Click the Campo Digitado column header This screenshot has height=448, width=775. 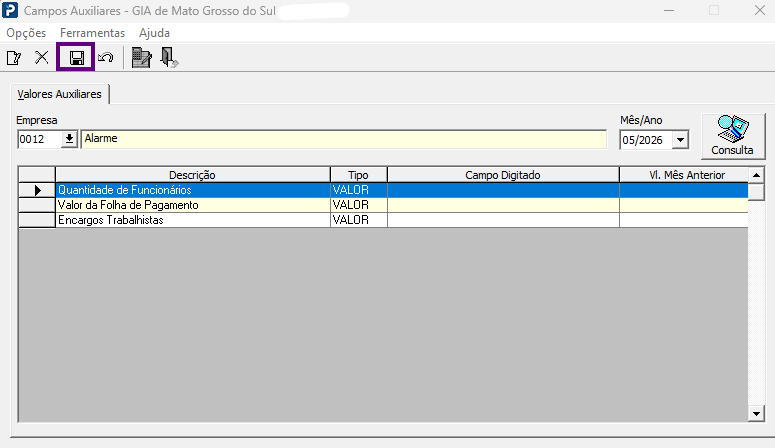[503, 175]
